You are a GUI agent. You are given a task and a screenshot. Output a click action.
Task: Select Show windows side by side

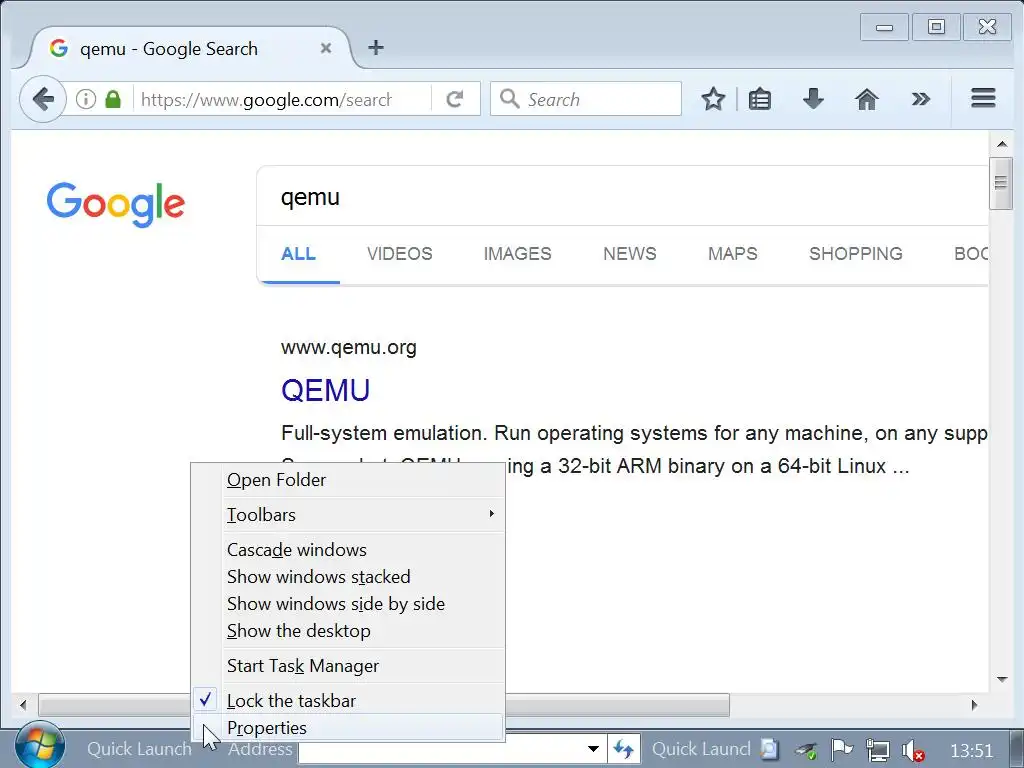[x=348, y=603]
